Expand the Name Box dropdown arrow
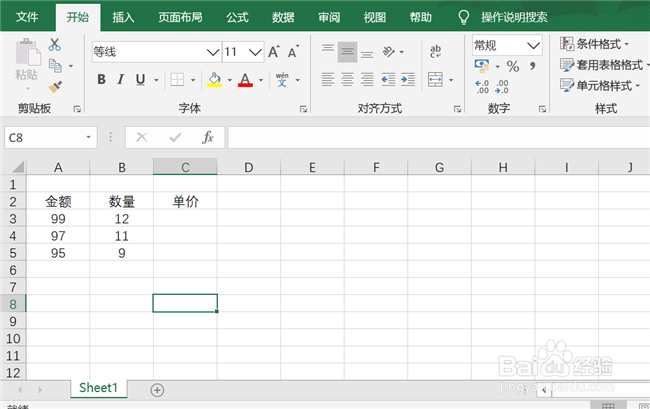 coord(88,137)
